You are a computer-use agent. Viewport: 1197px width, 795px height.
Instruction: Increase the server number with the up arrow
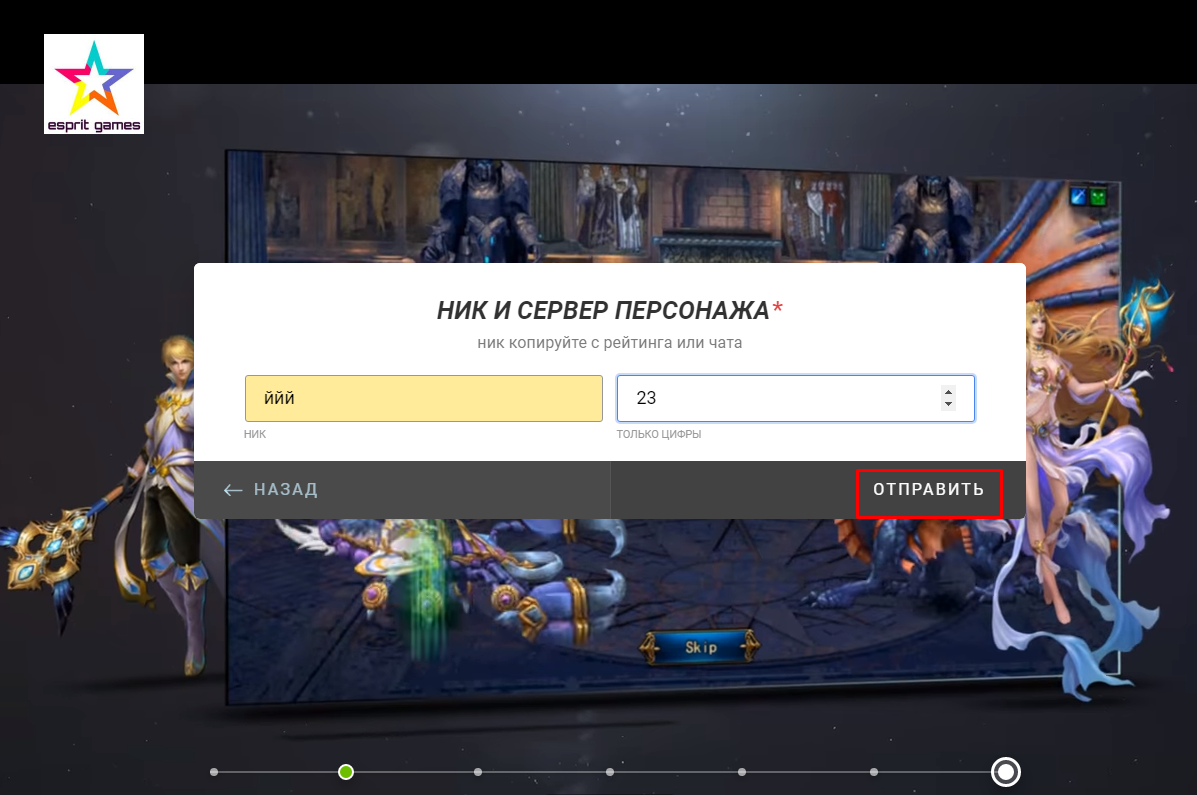coord(948,393)
